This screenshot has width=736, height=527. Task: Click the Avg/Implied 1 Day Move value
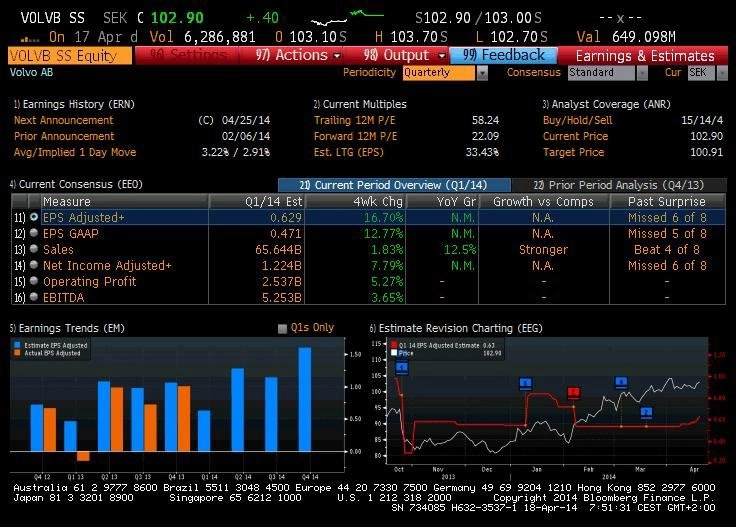coord(236,152)
